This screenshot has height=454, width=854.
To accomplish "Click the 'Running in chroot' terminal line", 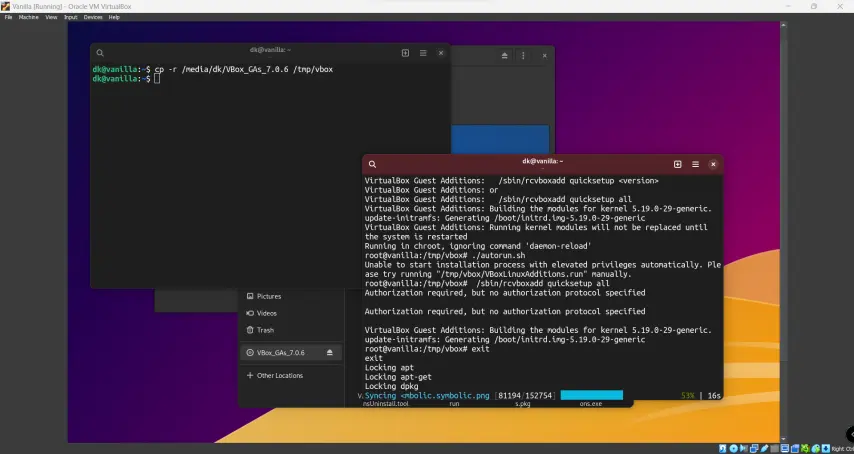I will click(x=478, y=246).
